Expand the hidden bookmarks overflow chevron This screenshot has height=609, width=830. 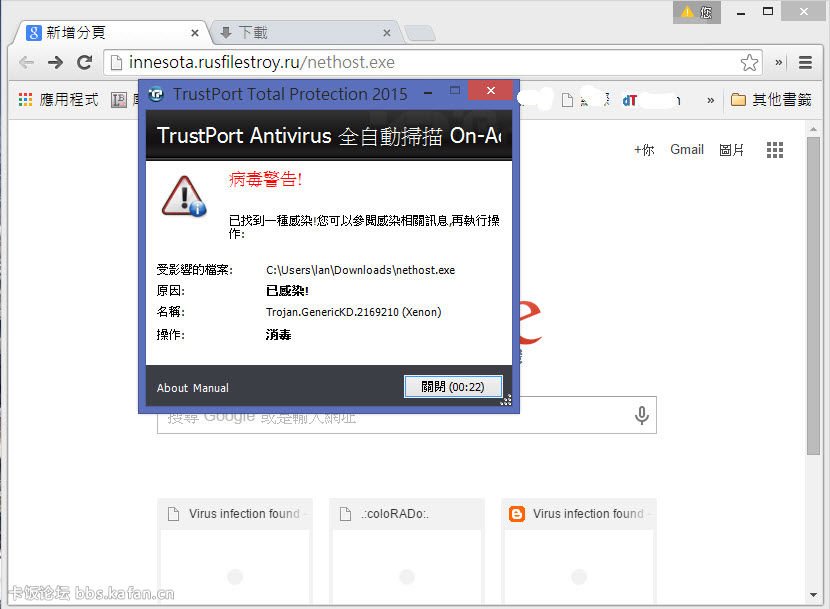(710, 100)
